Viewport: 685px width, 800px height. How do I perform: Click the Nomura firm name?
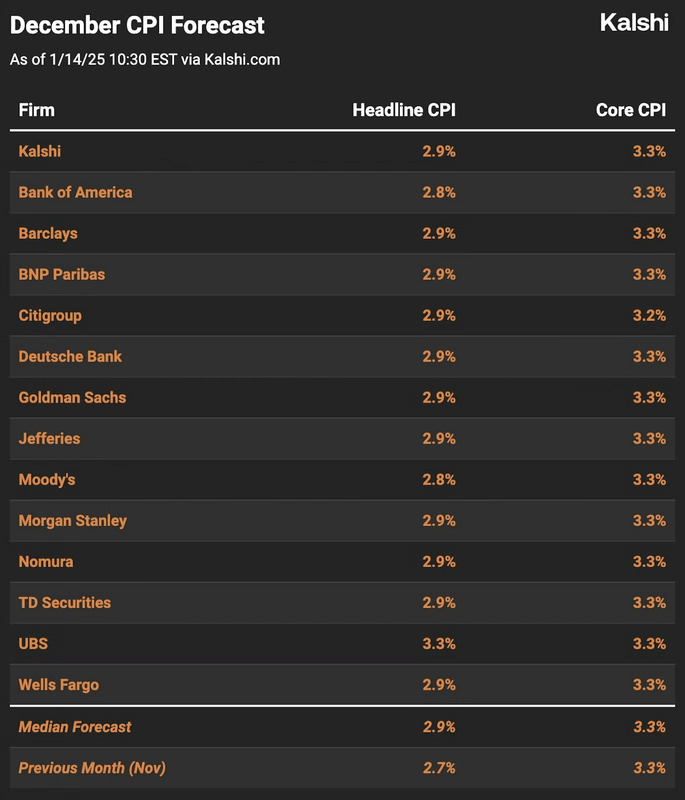click(46, 562)
